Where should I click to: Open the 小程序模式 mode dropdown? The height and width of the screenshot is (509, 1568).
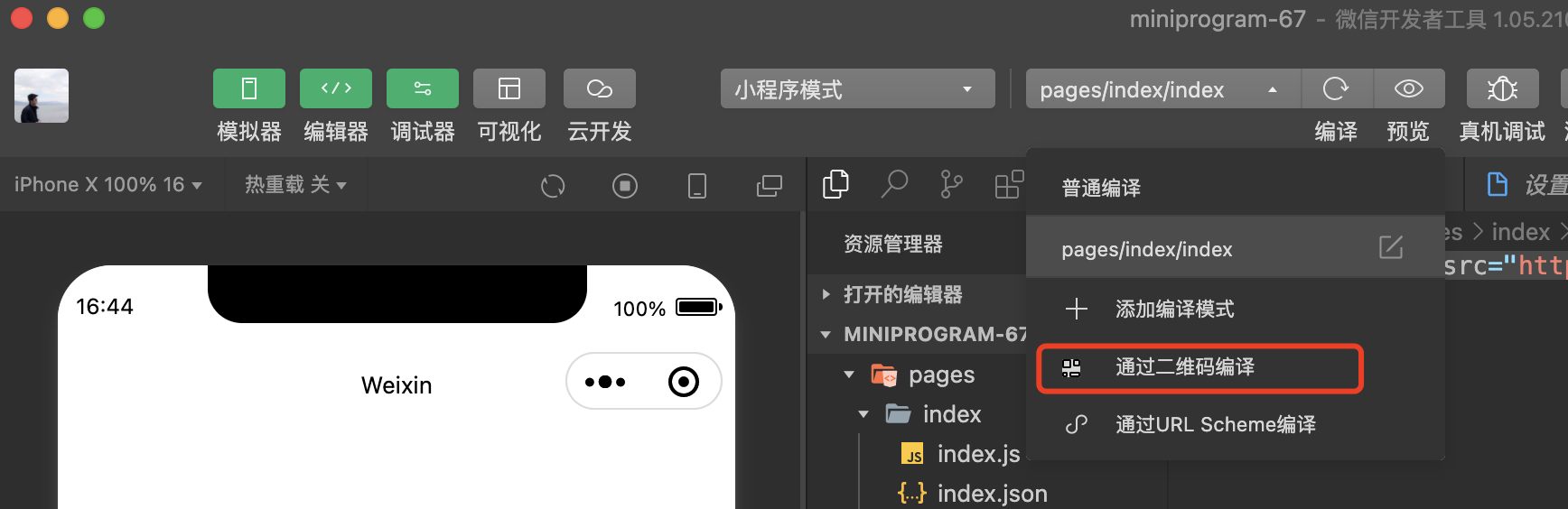click(858, 88)
